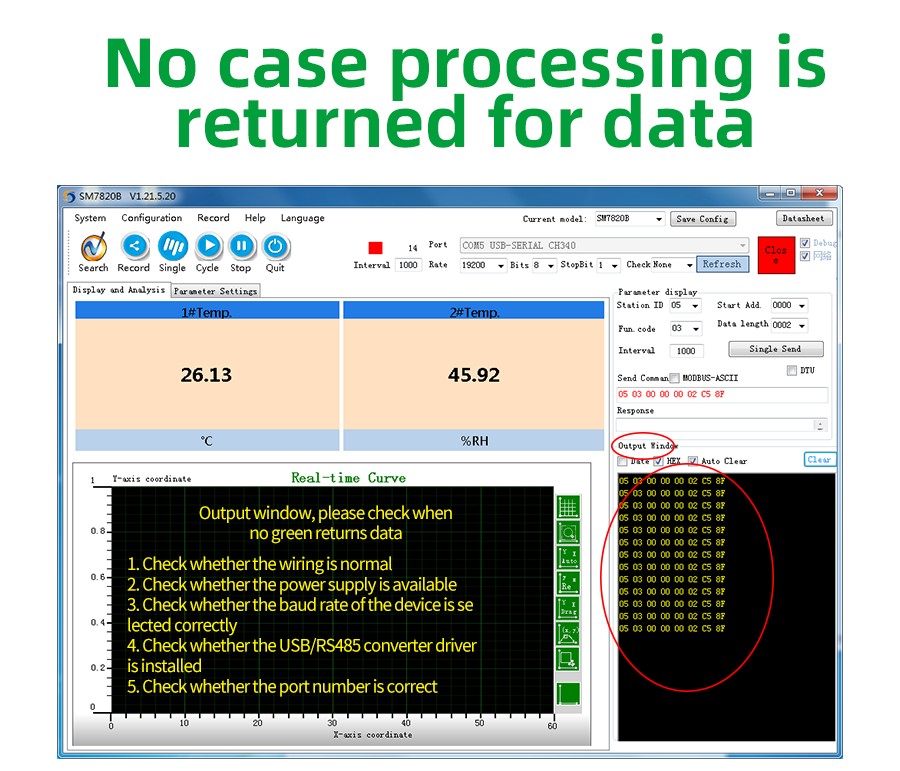The image size is (900, 771).
Task: Enable the MODBUS-ASCII checkbox
Action: point(674,378)
